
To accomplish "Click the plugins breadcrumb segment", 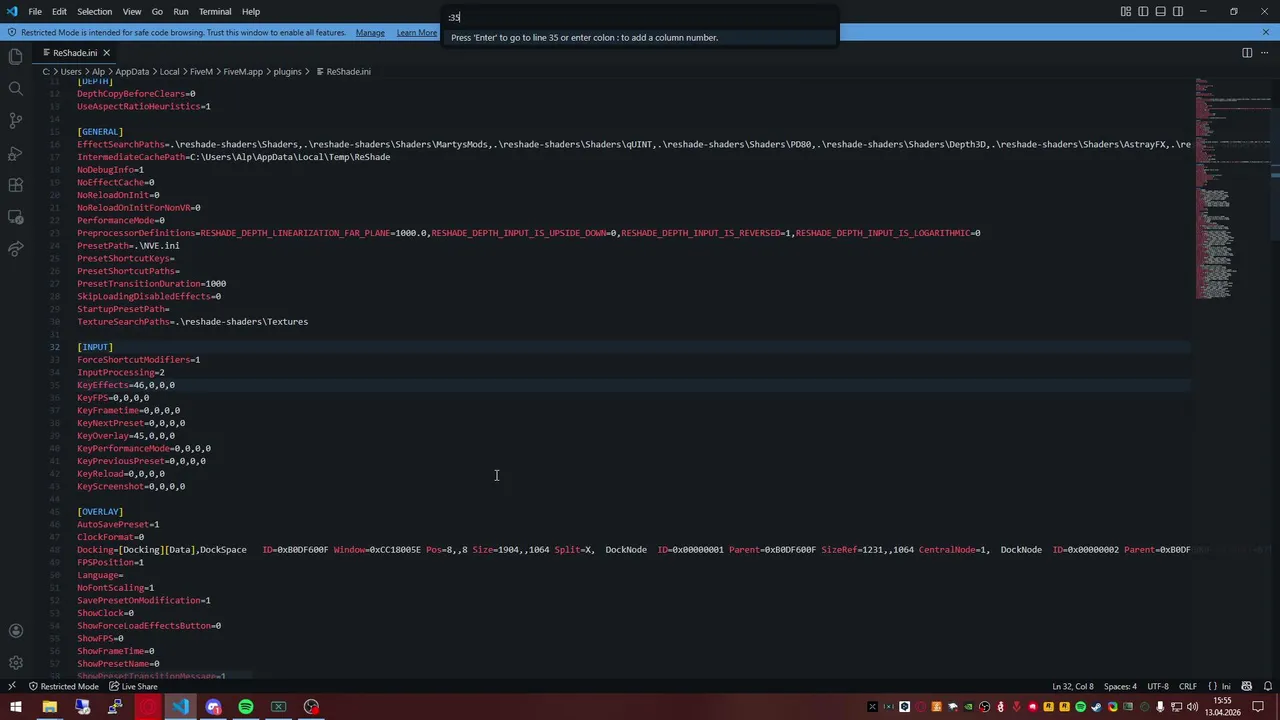I will click(287, 72).
